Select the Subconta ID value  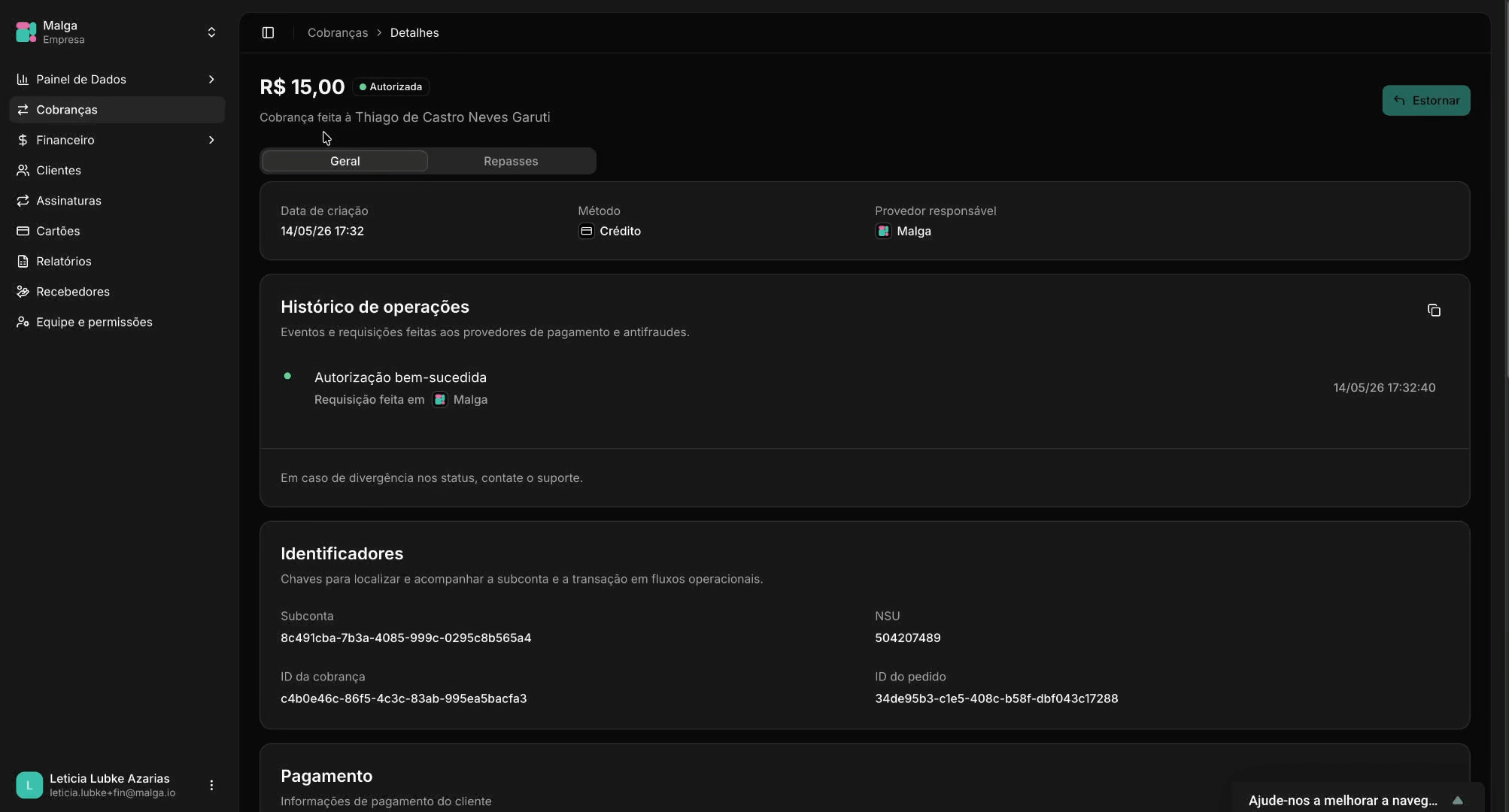coord(405,638)
